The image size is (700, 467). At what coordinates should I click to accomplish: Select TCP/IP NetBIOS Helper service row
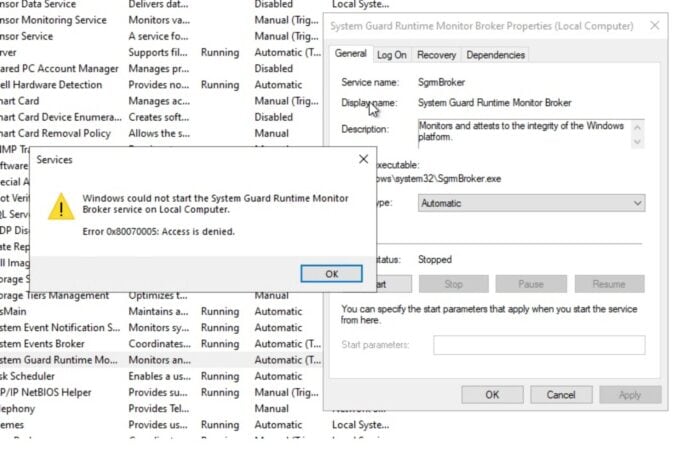(x=161, y=392)
